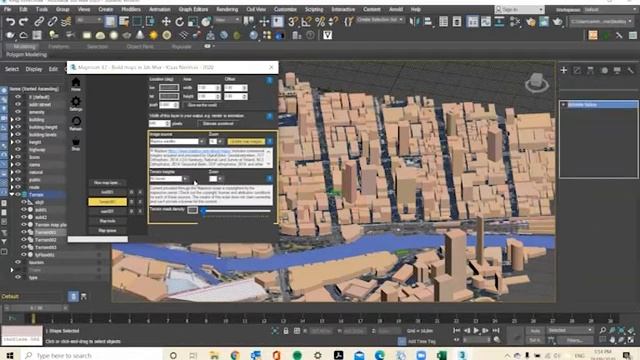
Task: Toggle visibility of the 'natural' layer
Action: pyautogui.click(x=18, y=172)
